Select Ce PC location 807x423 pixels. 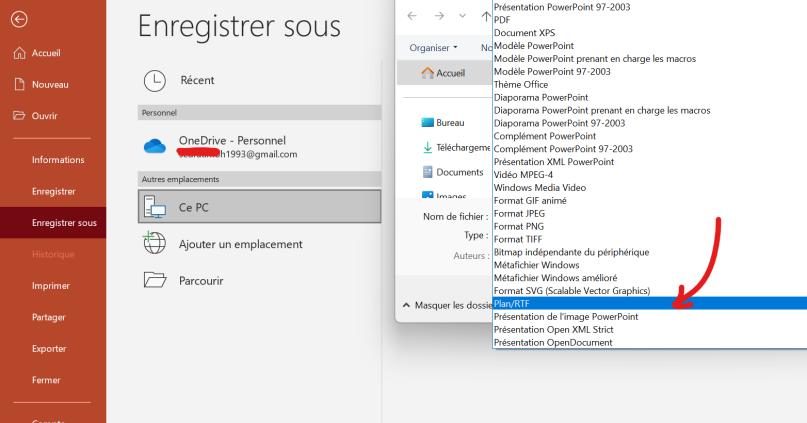pos(259,207)
